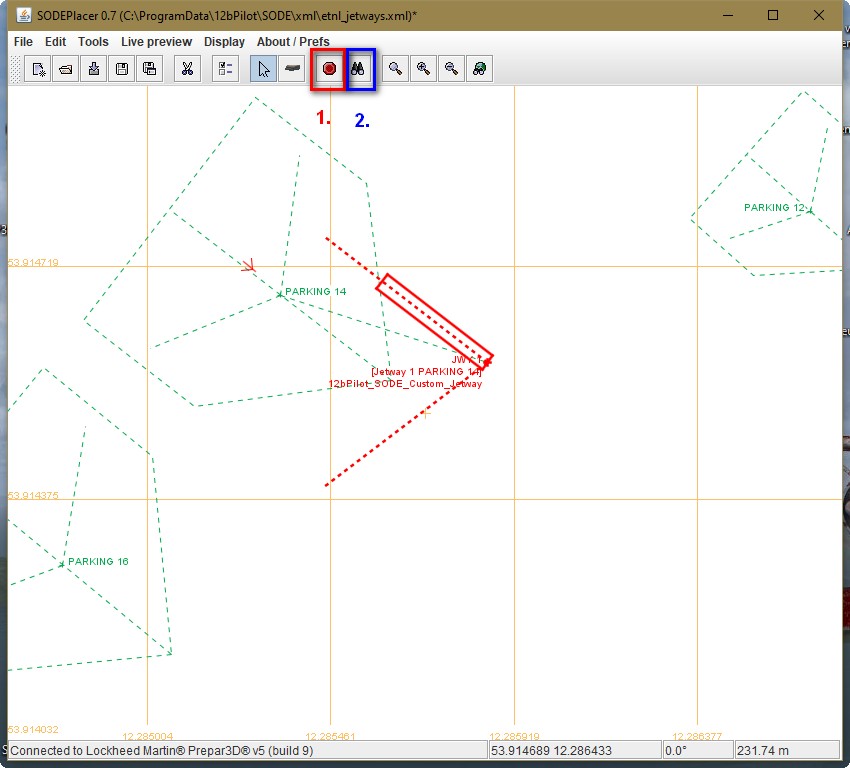Click the New file toolbar icon

click(x=38, y=69)
